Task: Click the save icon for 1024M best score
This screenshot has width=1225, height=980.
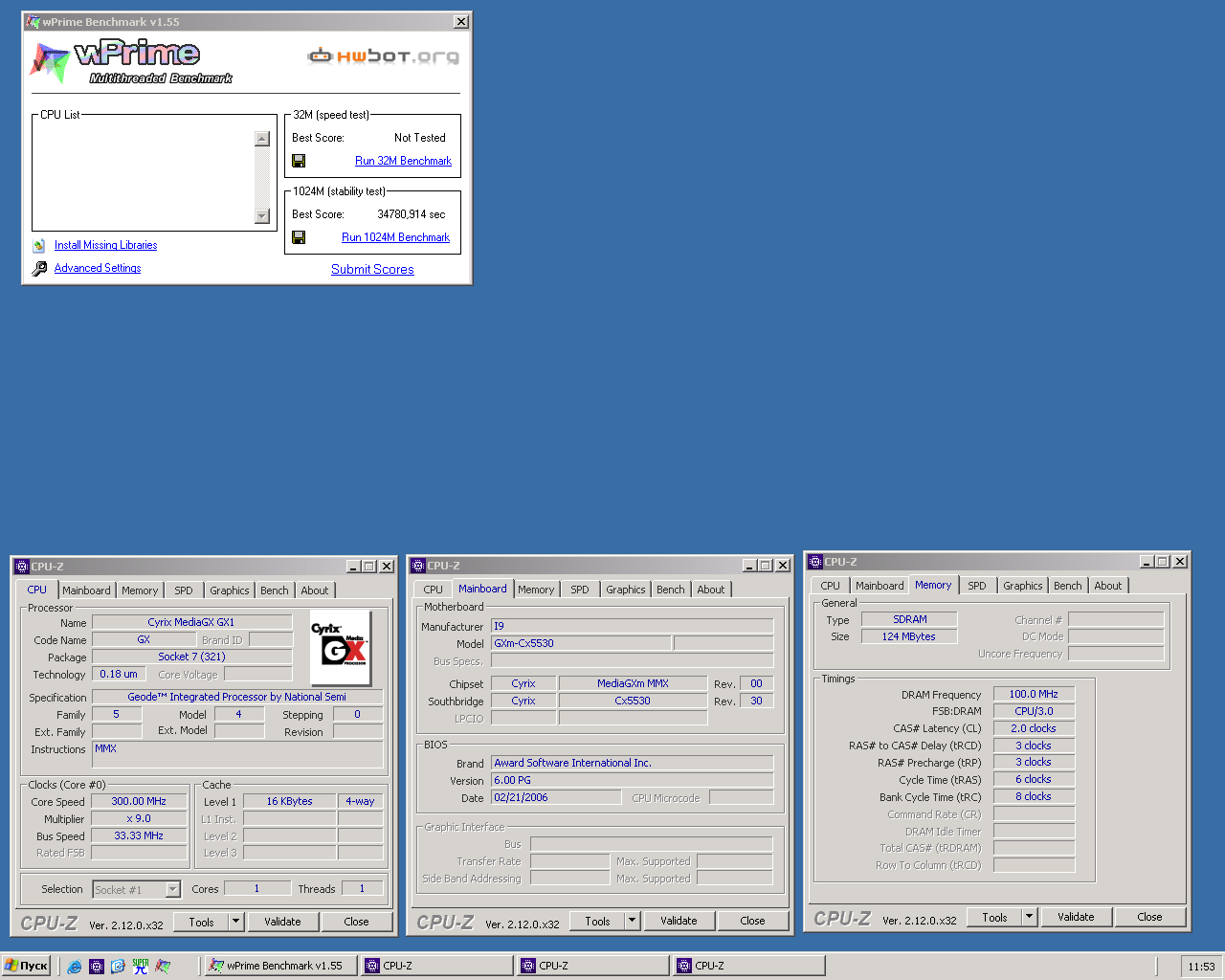Action: coord(299,237)
